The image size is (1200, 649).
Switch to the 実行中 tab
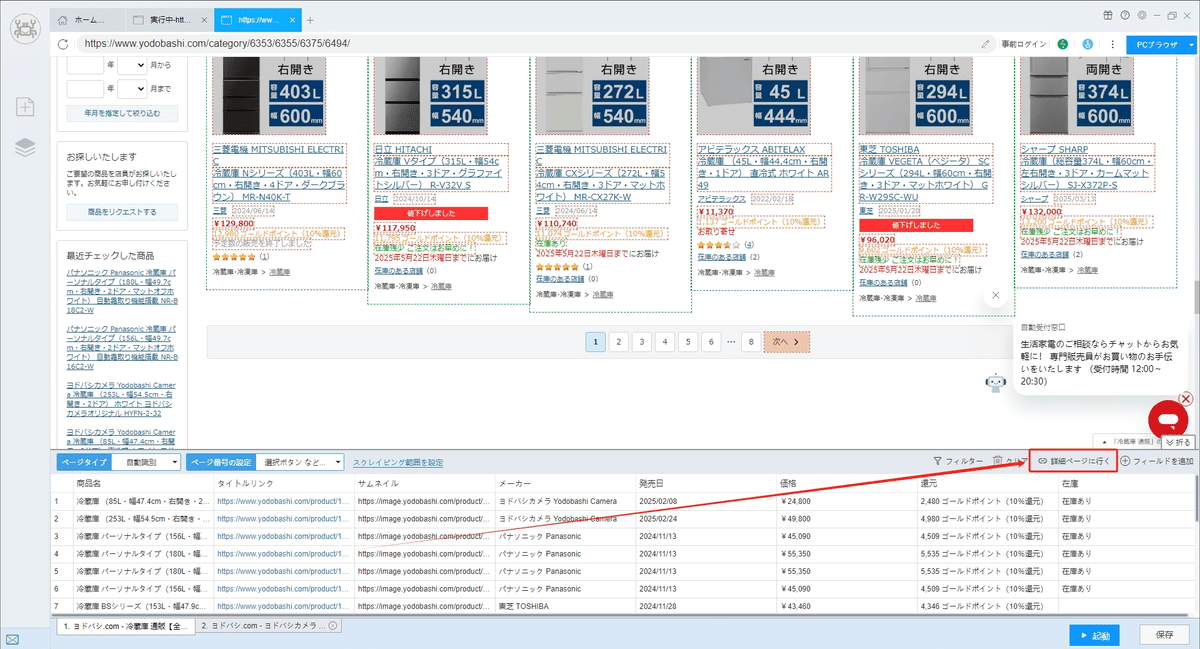coord(170,20)
